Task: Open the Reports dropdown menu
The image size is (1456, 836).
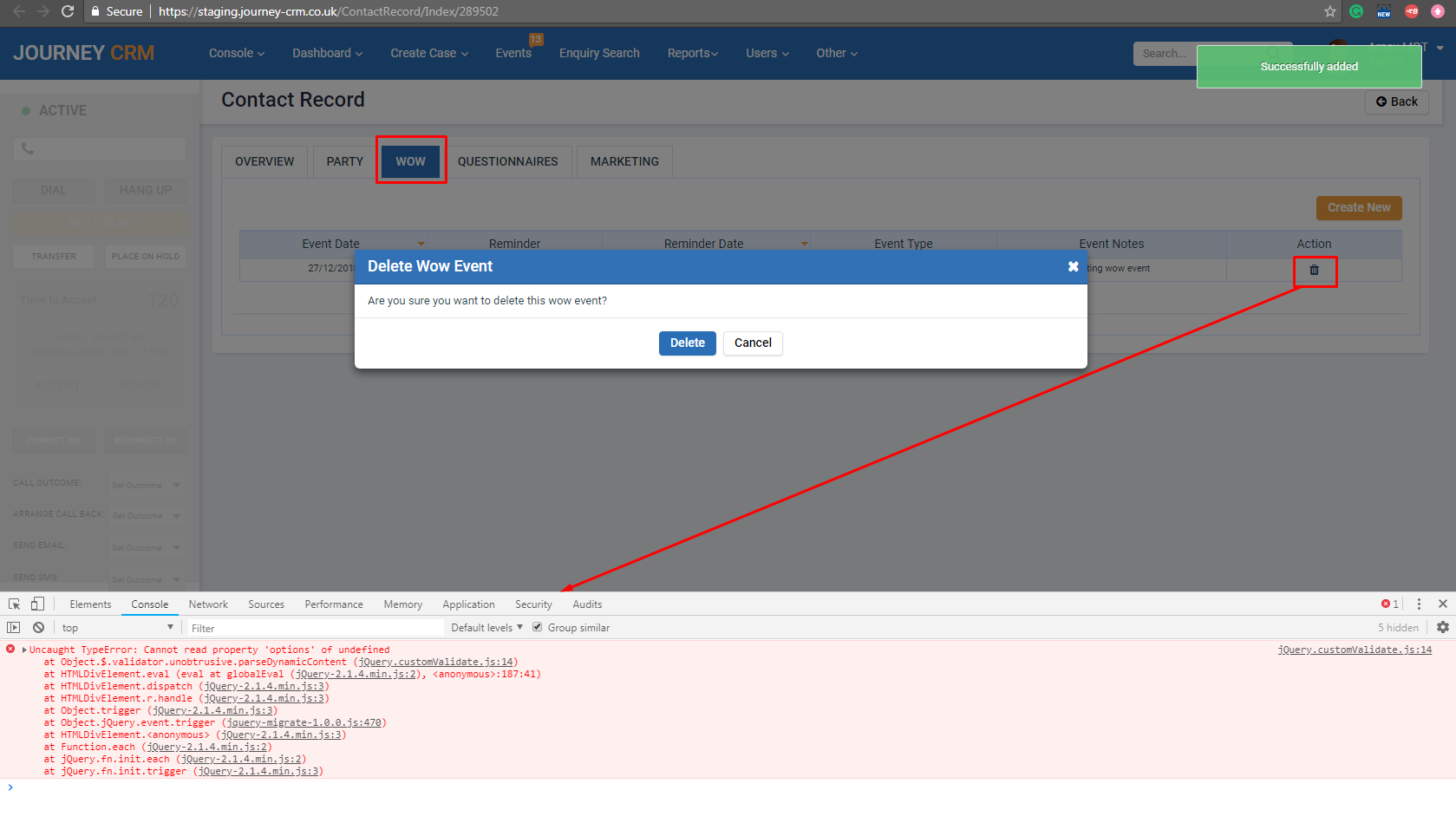Action: [x=693, y=53]
